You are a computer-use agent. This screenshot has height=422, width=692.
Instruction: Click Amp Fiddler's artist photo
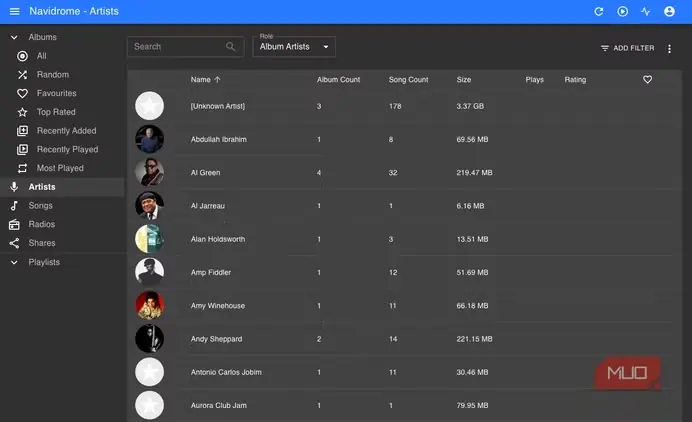click(x=149, y=272)
